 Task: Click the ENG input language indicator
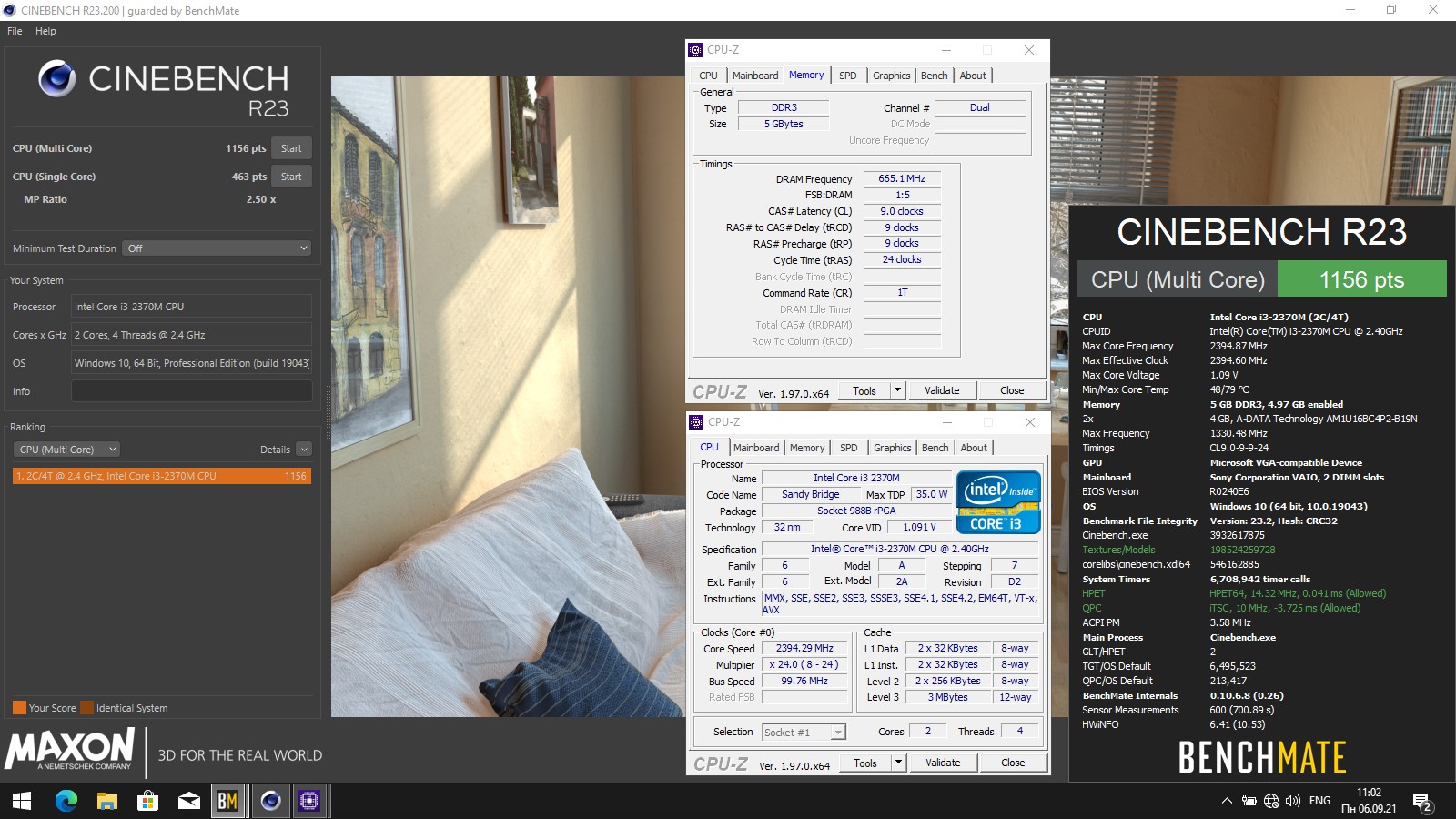[1319, 801]
